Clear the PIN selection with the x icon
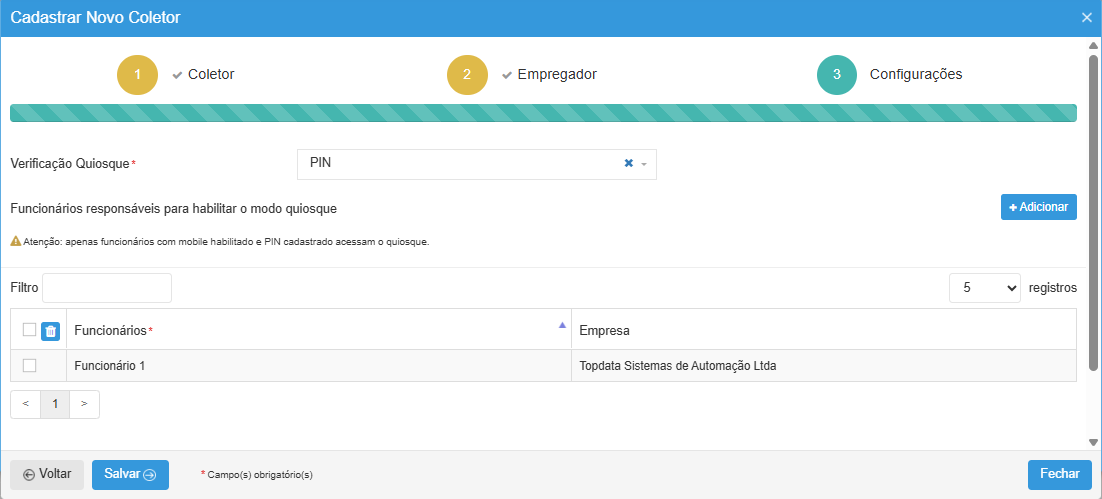Screen dimensions: 1102x499 pos(629,163)
